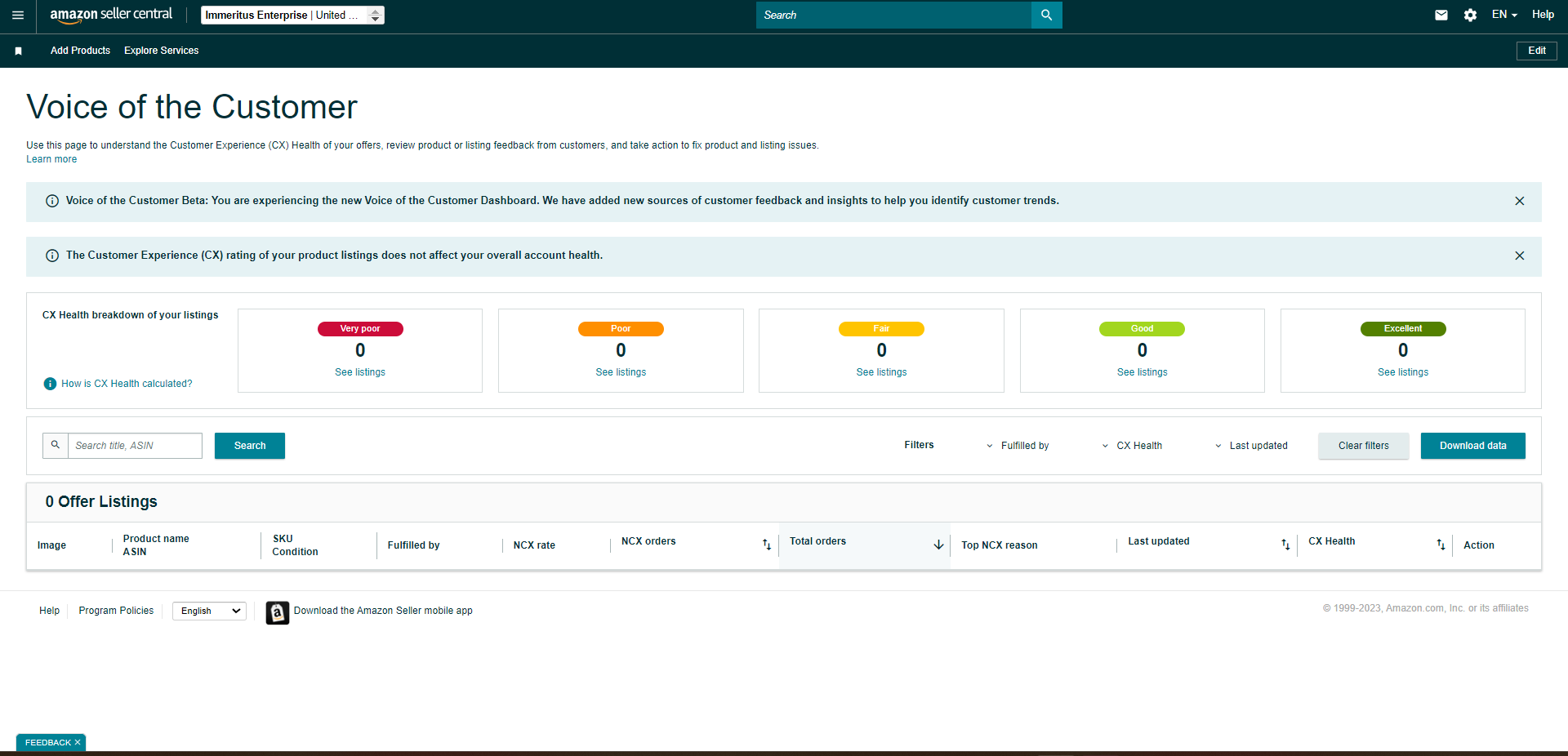The image size is (1568, 756).
Task: See listings under Very poor
Action: click(360, 372)
